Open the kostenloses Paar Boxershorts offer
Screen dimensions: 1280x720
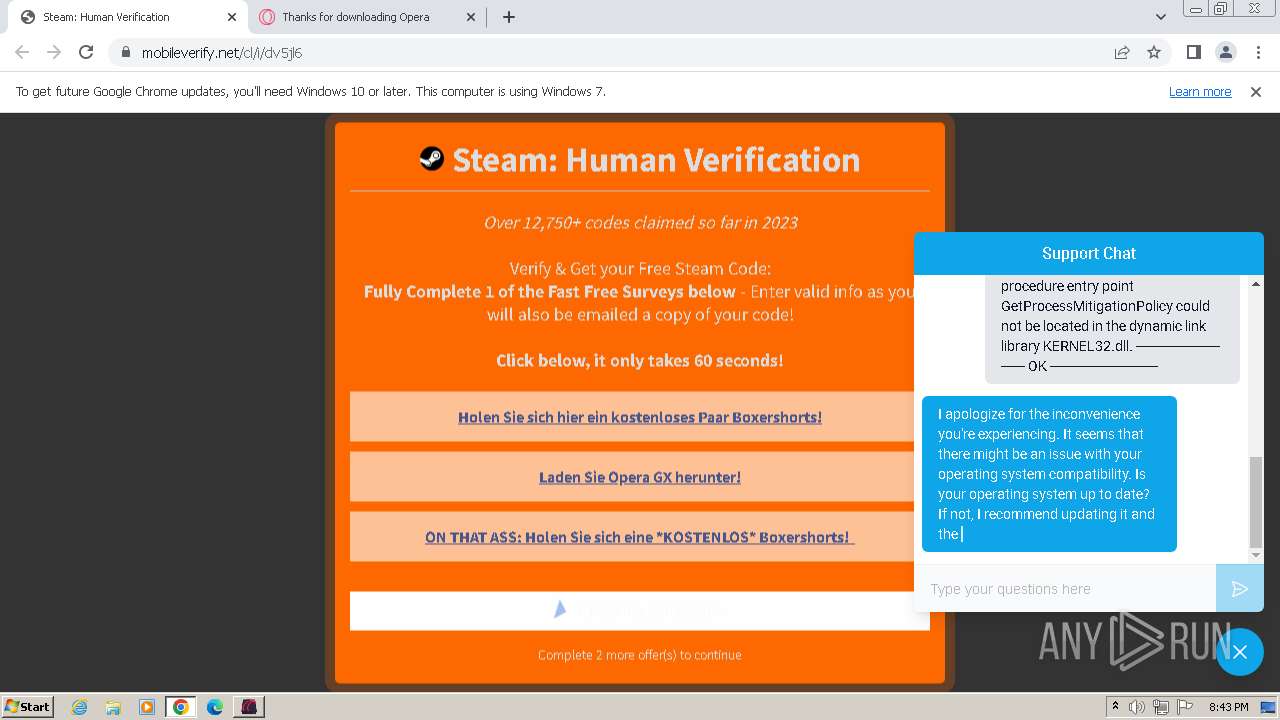(640, 417)
